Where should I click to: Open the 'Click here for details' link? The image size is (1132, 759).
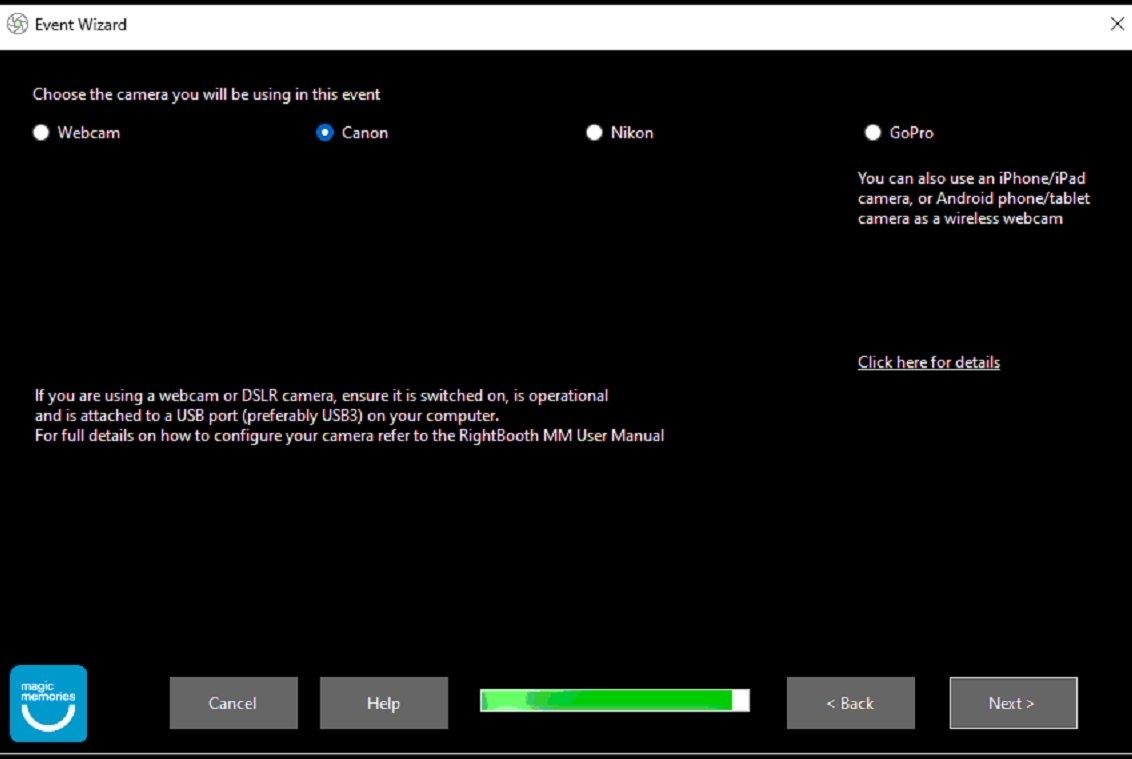pyautogui.click(x=928, y=363)
